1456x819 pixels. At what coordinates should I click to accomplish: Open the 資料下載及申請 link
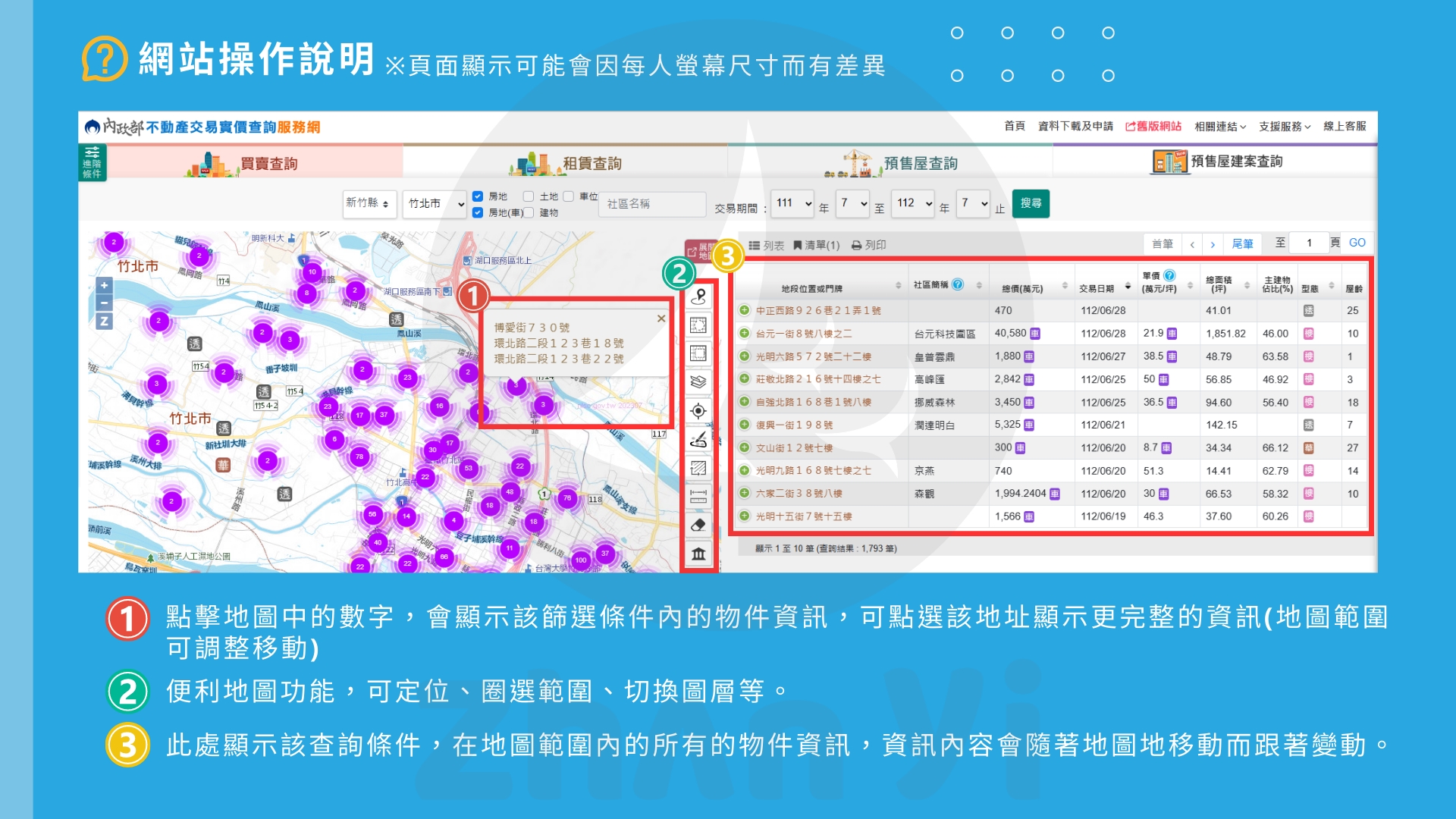(x=1075, y=126)
